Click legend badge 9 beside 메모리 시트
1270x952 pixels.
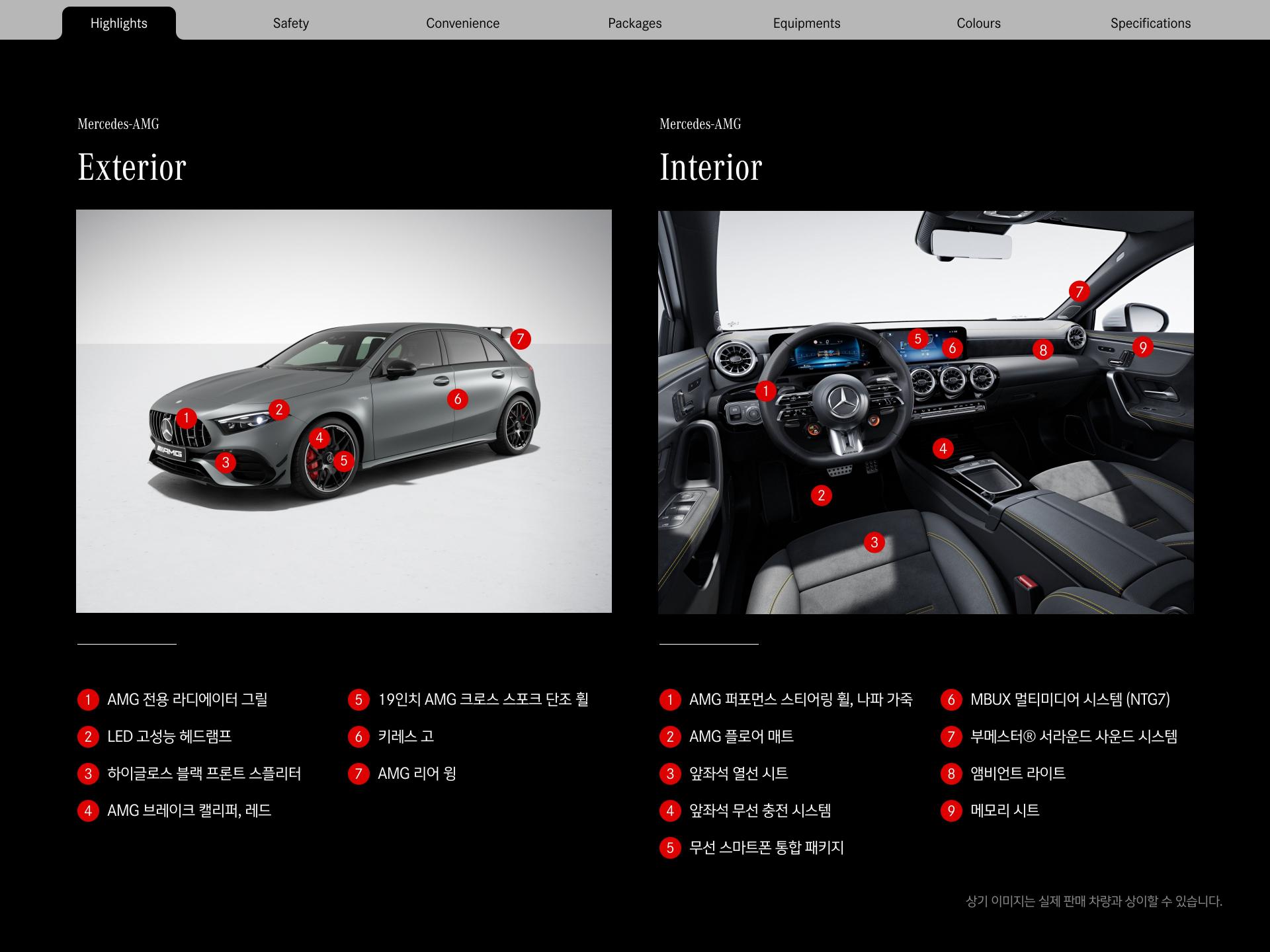pos(951,811)
